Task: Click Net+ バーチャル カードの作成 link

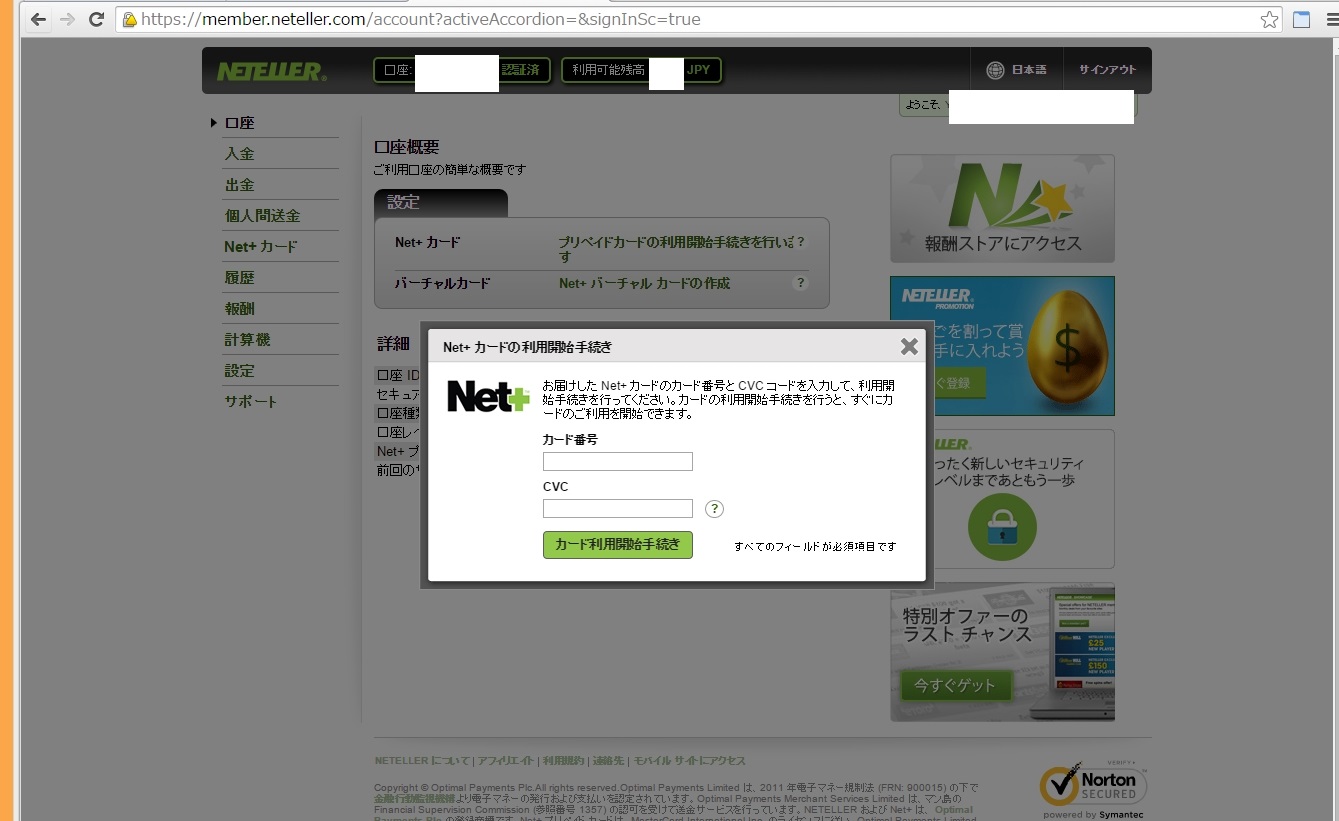Action: pyautogui.click(x=644, y=283)
